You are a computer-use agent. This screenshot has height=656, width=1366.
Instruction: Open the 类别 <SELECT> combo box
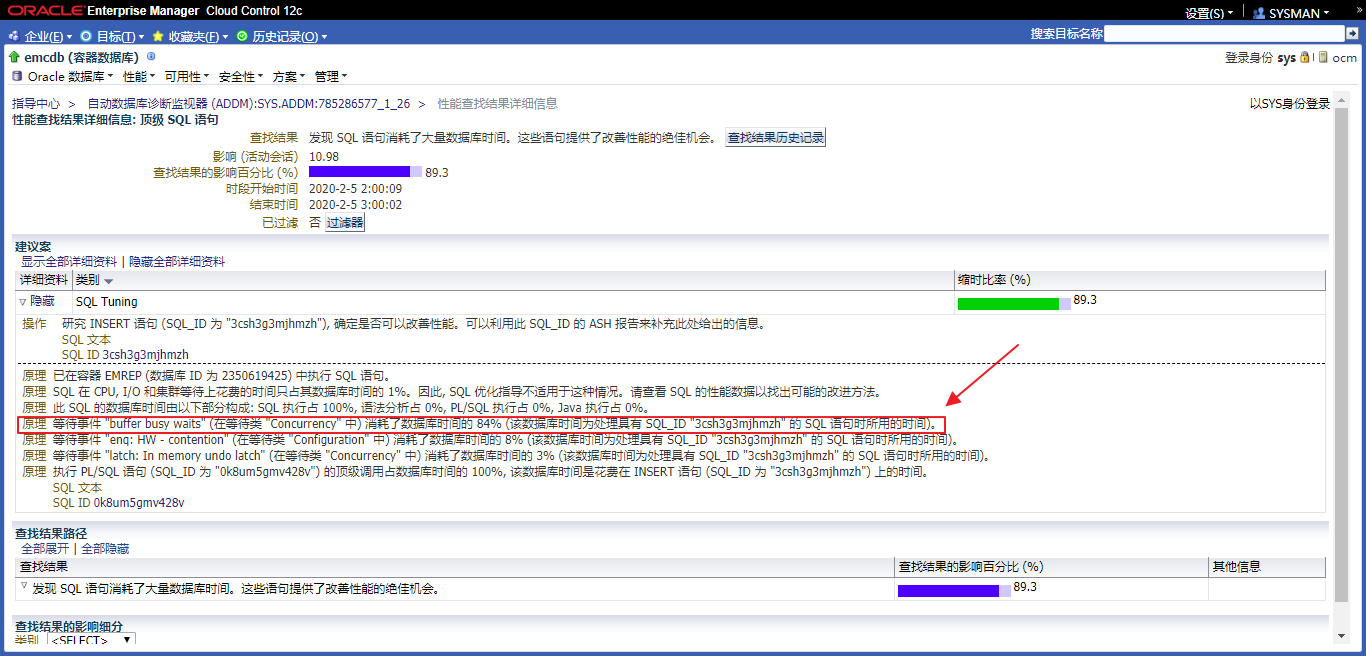[x=91, y=640]
